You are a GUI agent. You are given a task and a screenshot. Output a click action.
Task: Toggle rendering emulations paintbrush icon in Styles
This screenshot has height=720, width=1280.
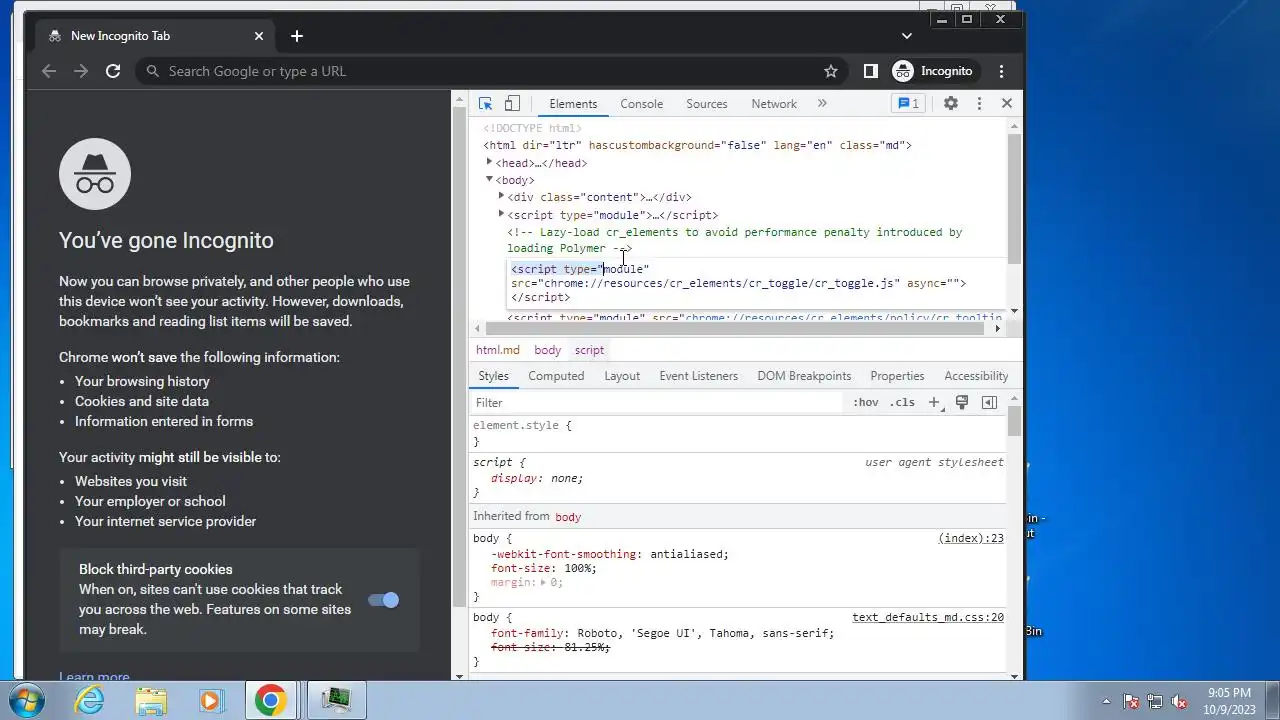click(x=962, y=402)
